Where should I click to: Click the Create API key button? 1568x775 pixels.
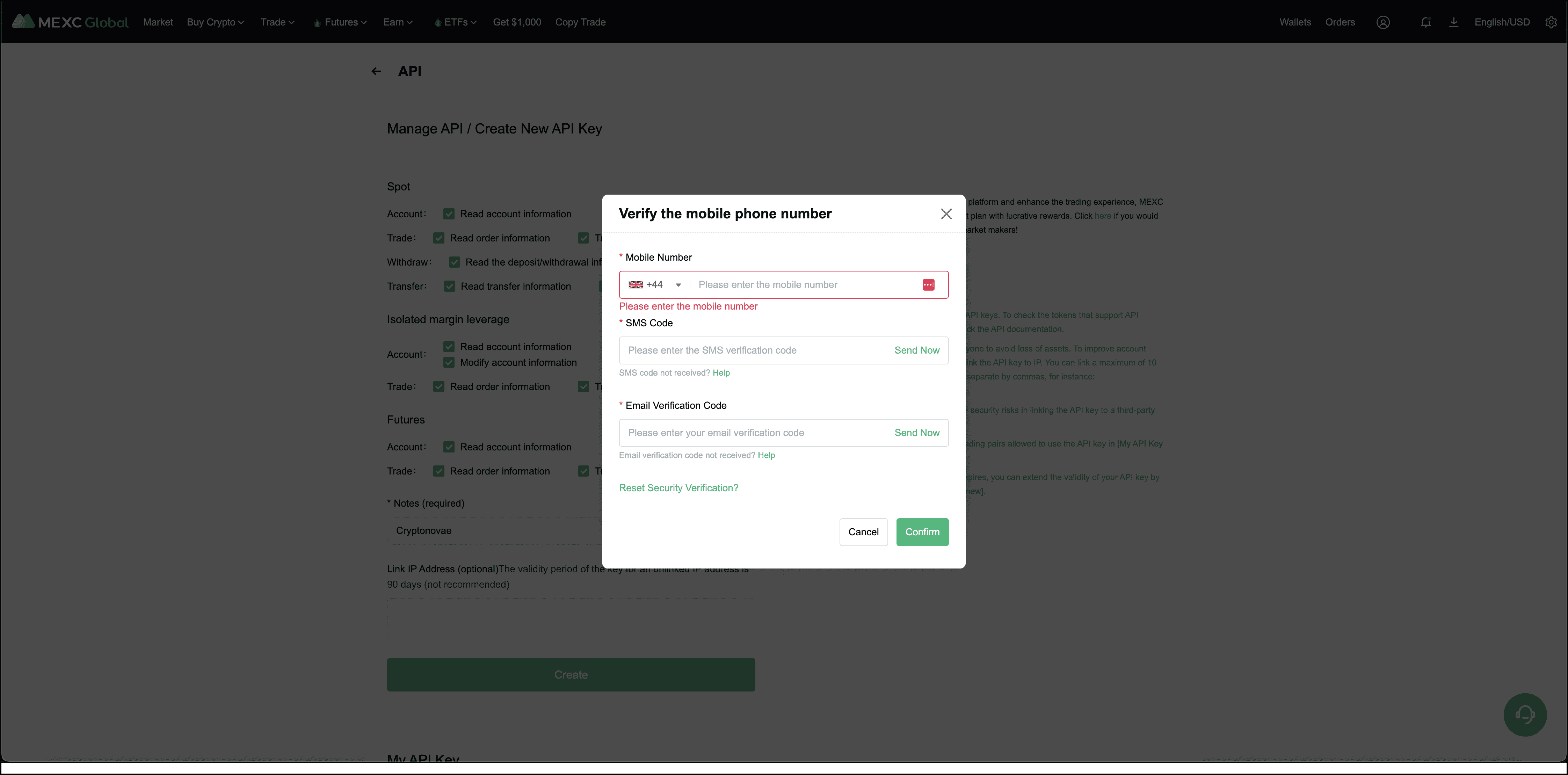point(571,675)
